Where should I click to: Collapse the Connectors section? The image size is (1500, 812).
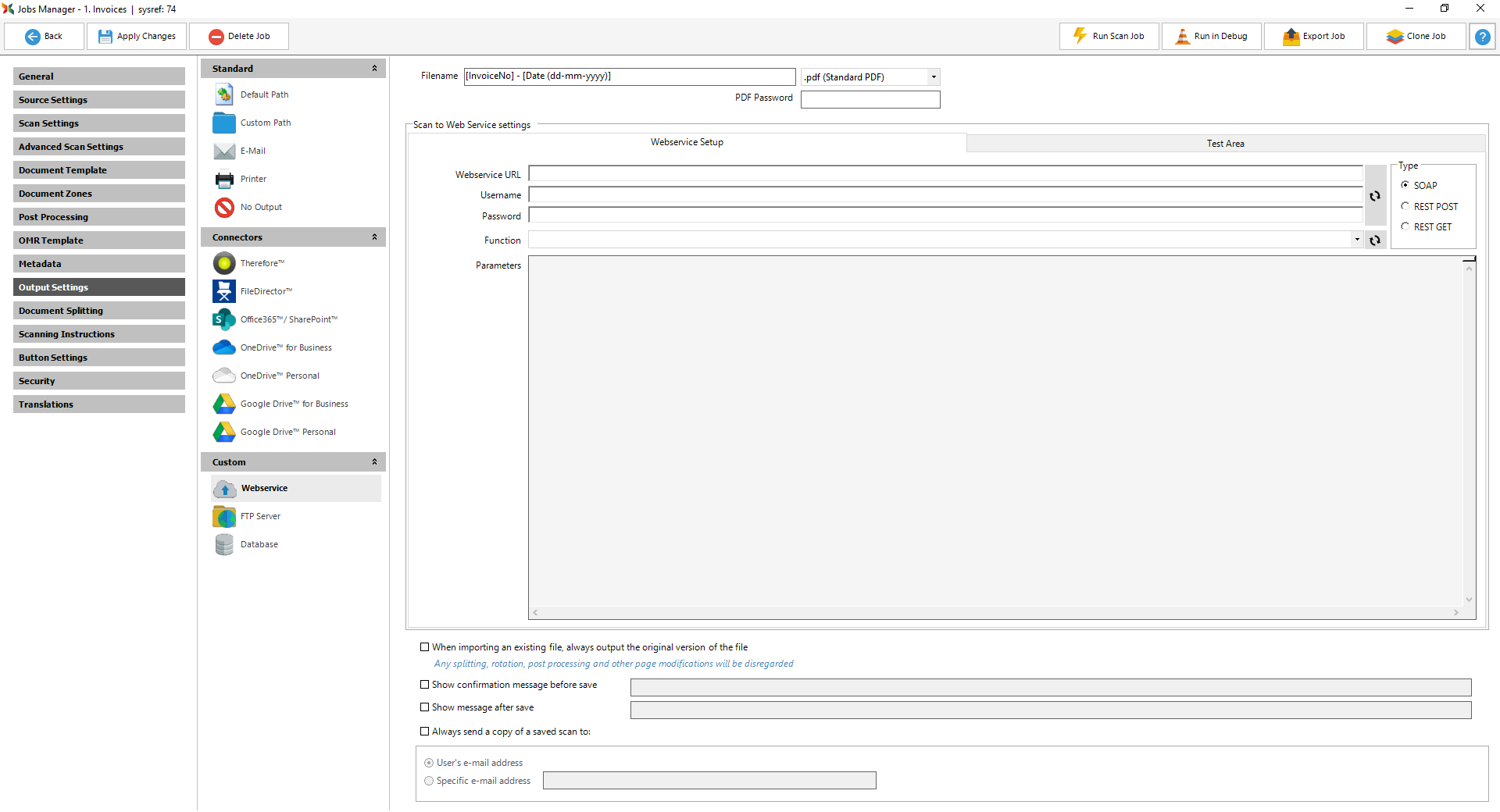coord(374,237)
